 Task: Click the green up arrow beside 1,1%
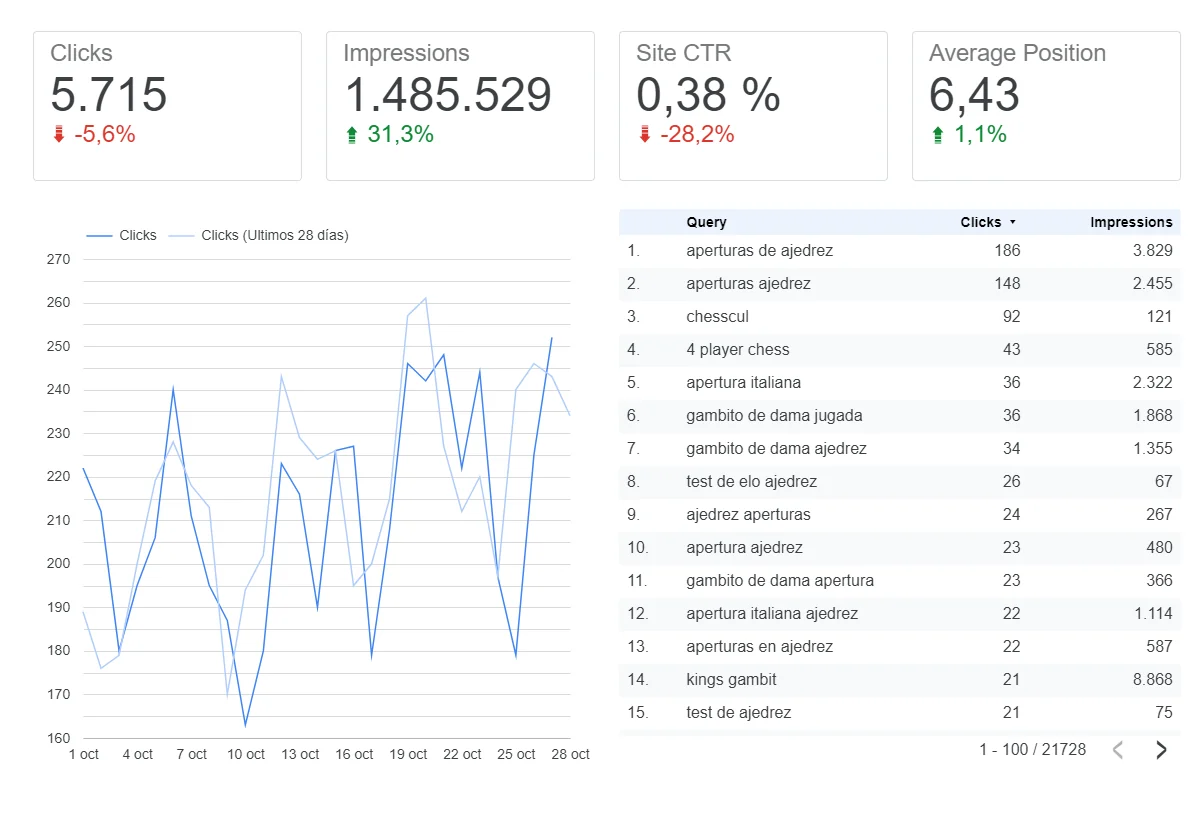(x=937, y=135)
